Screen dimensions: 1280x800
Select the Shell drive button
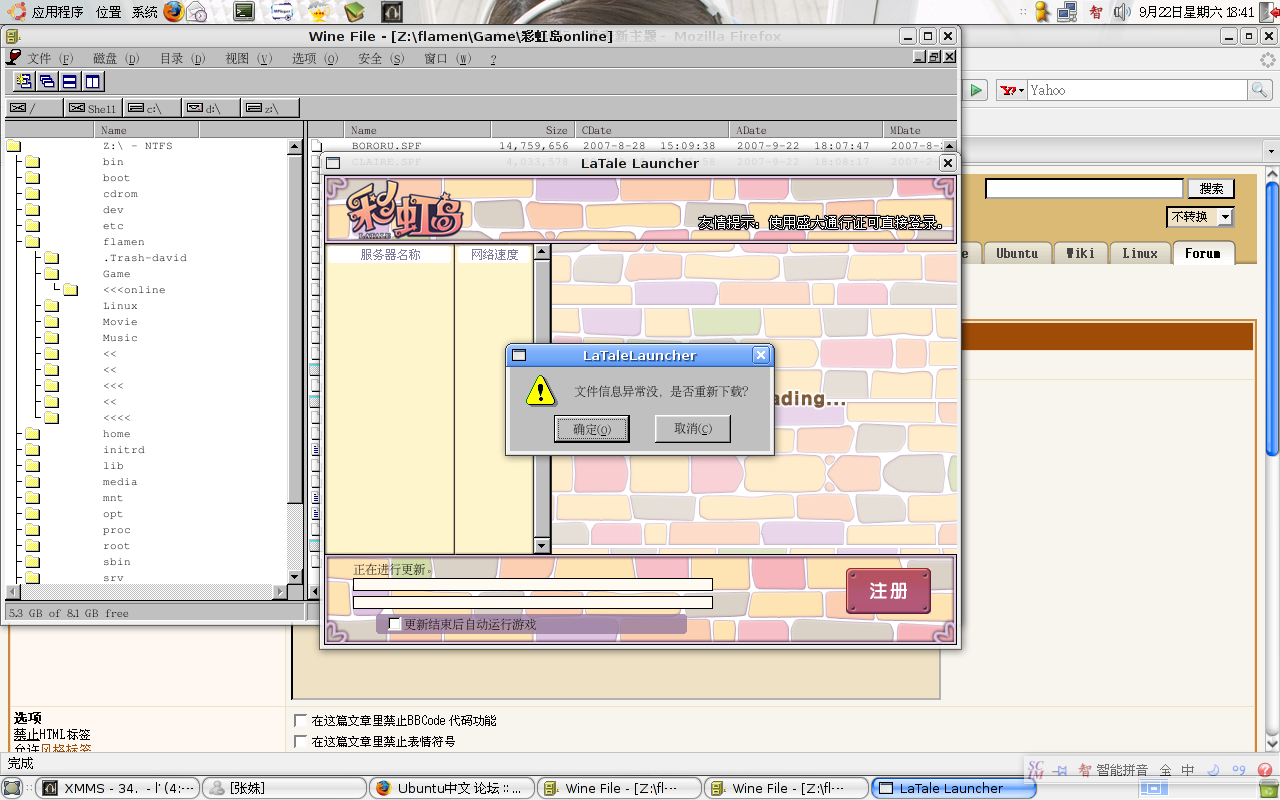tap(92, 107)
